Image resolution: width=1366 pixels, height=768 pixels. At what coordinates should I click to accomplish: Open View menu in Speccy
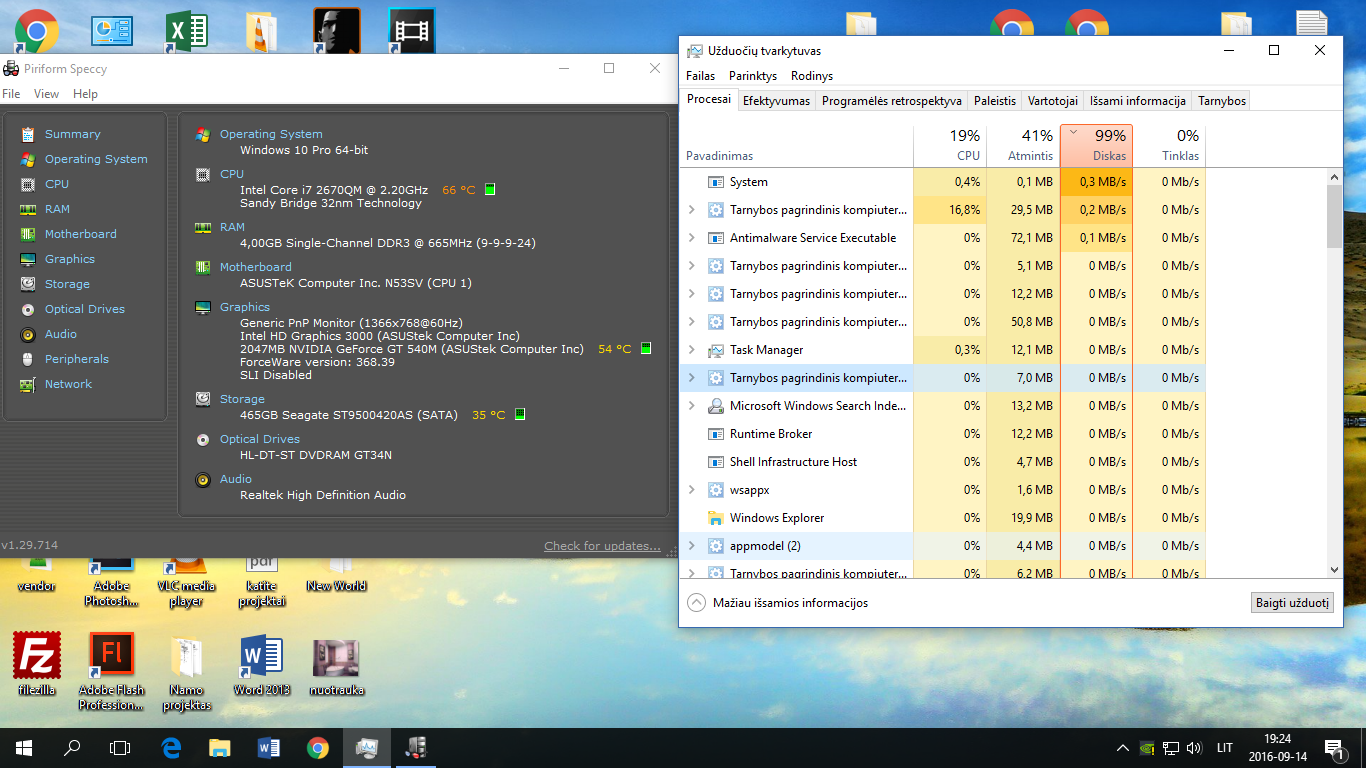[x=46, y=94]
